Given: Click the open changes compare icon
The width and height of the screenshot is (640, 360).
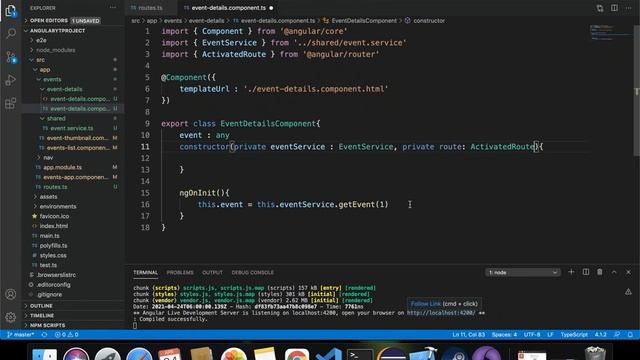Looking at the screenshot, I should [600, 8].
